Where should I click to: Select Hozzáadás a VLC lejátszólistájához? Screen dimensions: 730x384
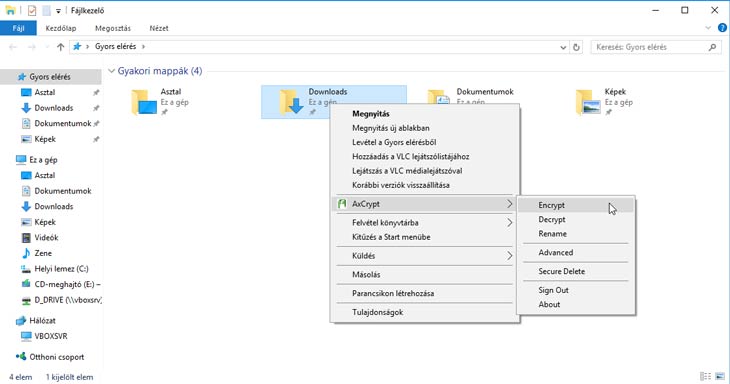click(x=425, y=157)
